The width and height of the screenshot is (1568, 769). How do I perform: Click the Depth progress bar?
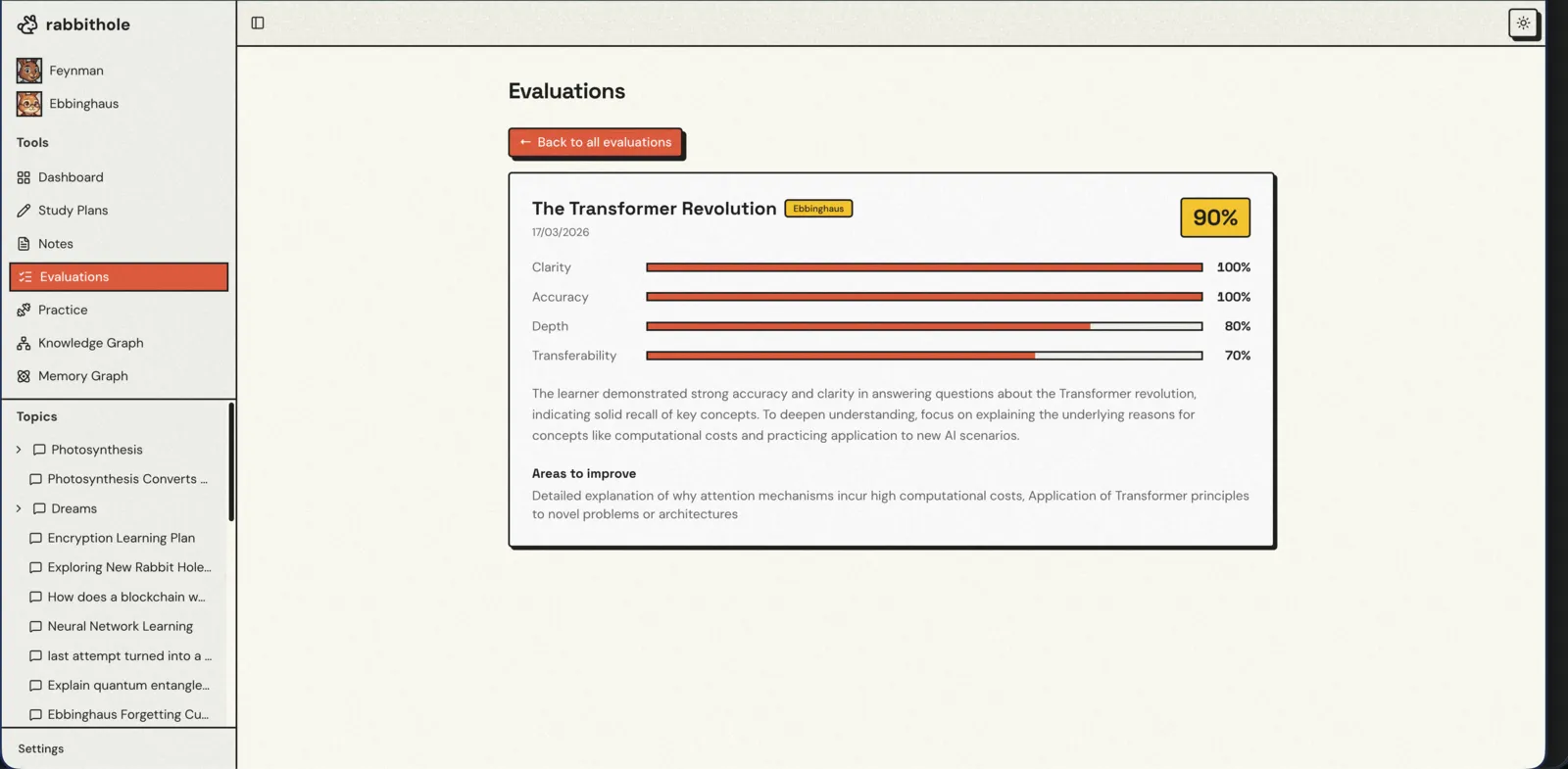[924, 326]
